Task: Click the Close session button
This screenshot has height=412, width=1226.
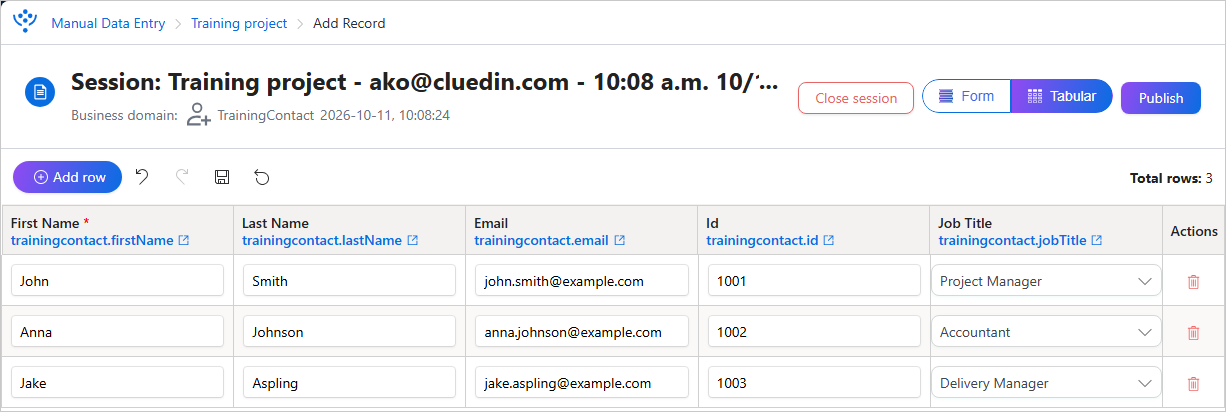Action: (856, 98)
